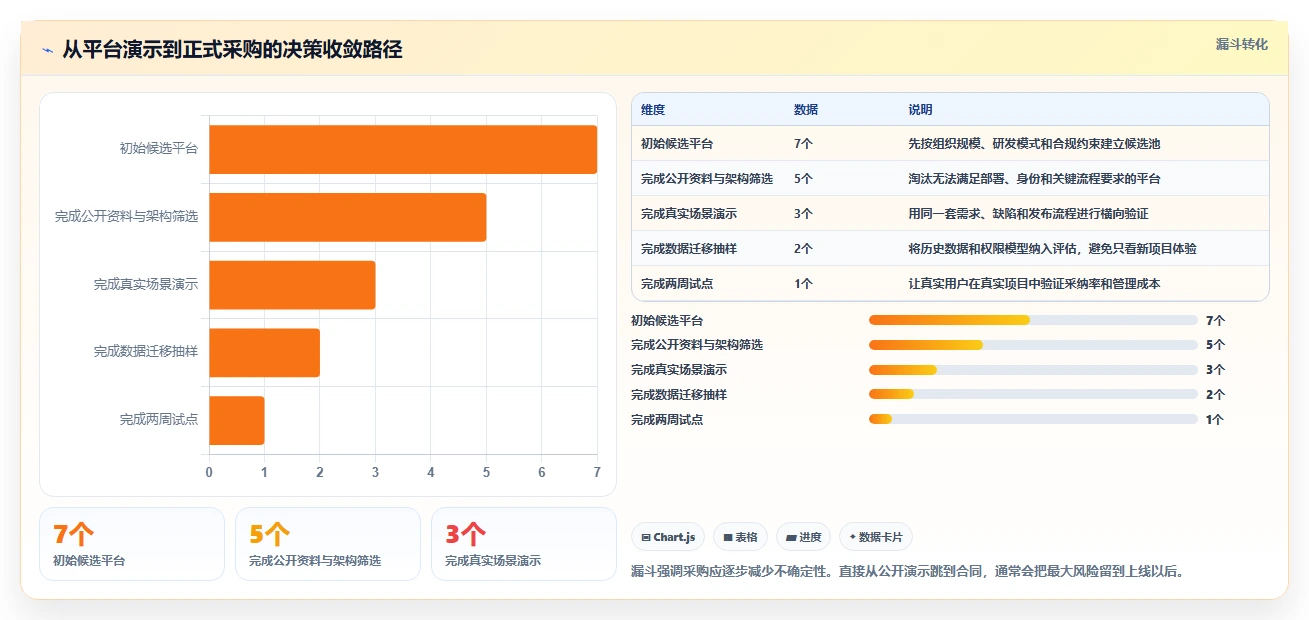This screenshot has width=1309, height=620.
Task: Click chart y-axis label 完成真实场景演示
Action: 146,285
